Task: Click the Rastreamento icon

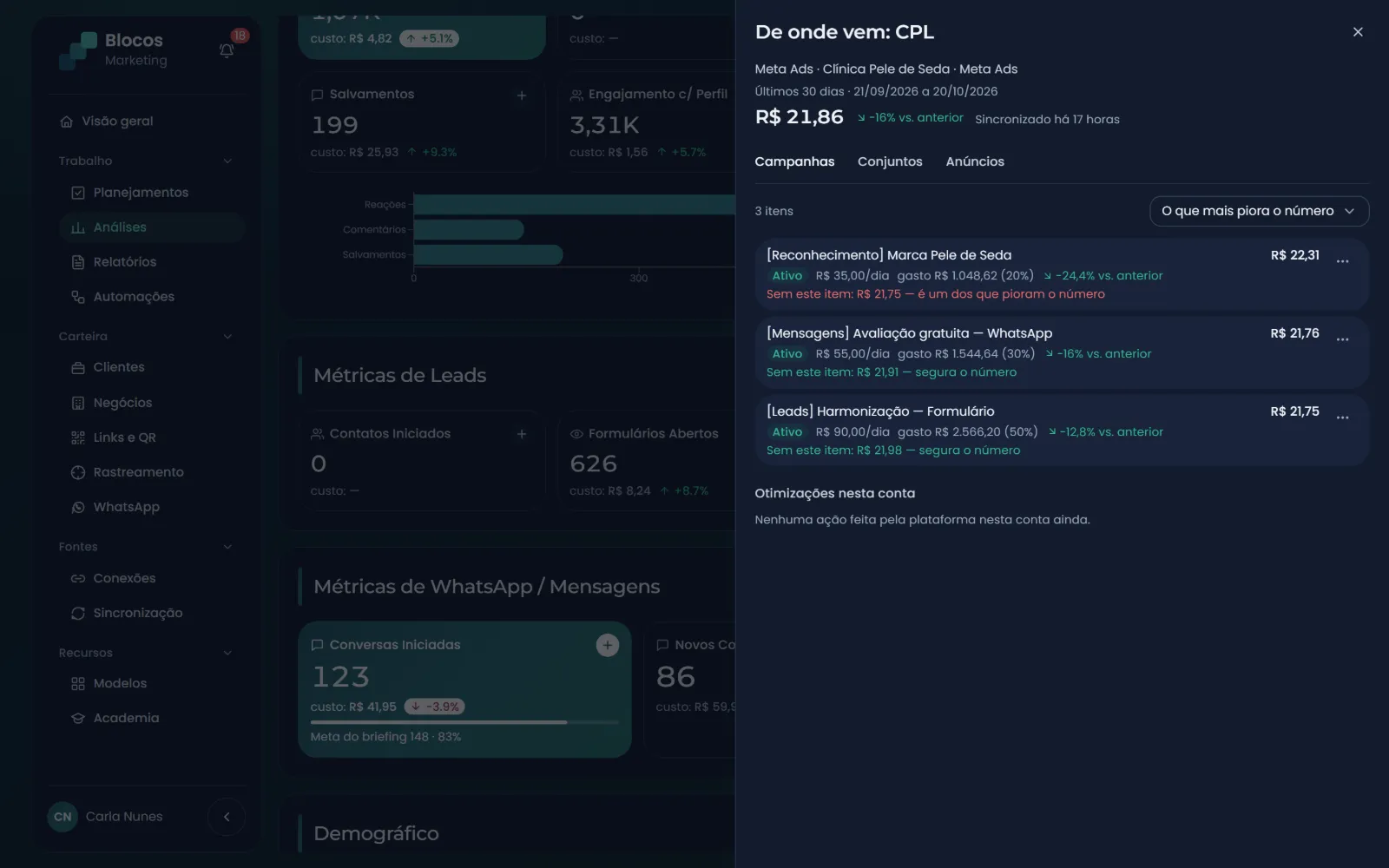Action: click(x=78, y=472)
